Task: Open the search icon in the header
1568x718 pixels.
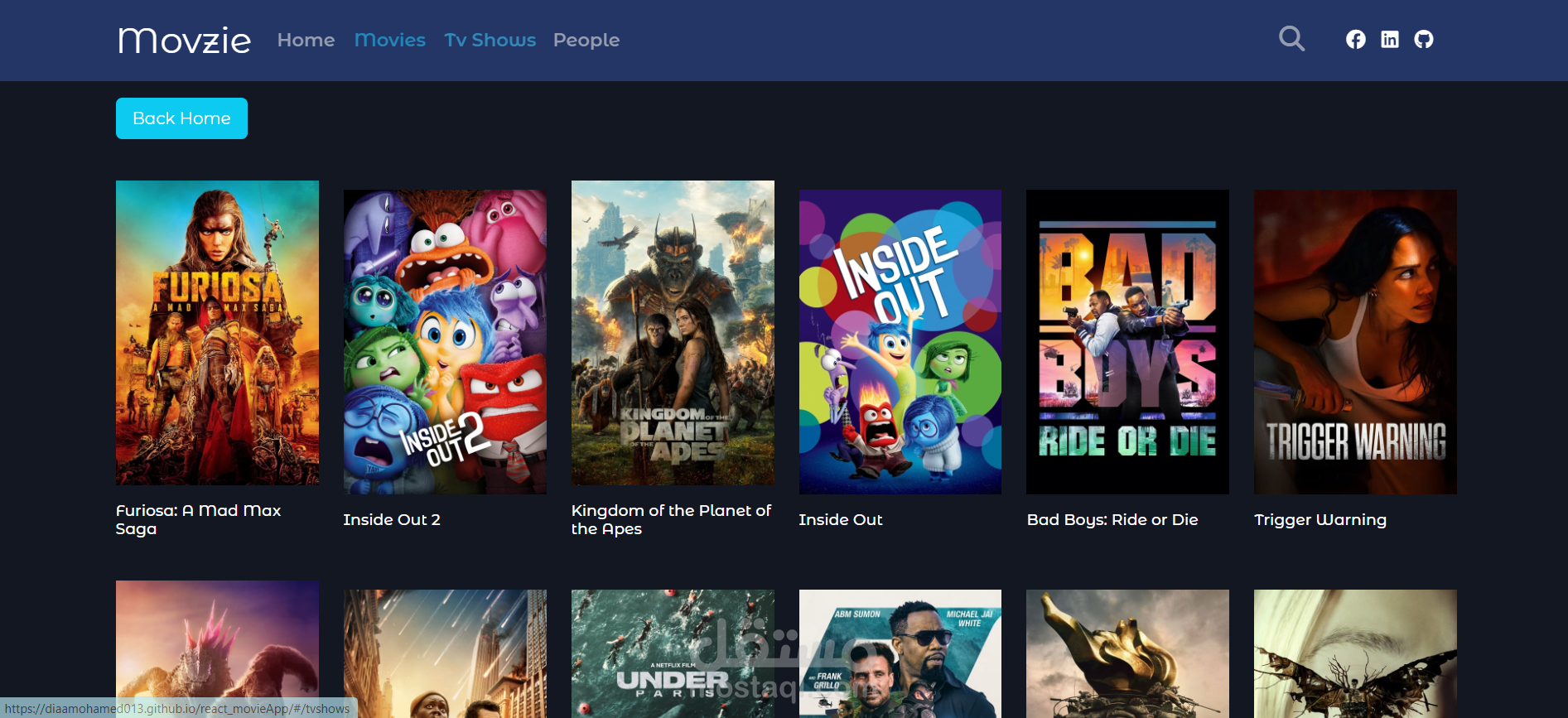Action: [1291, 39]
